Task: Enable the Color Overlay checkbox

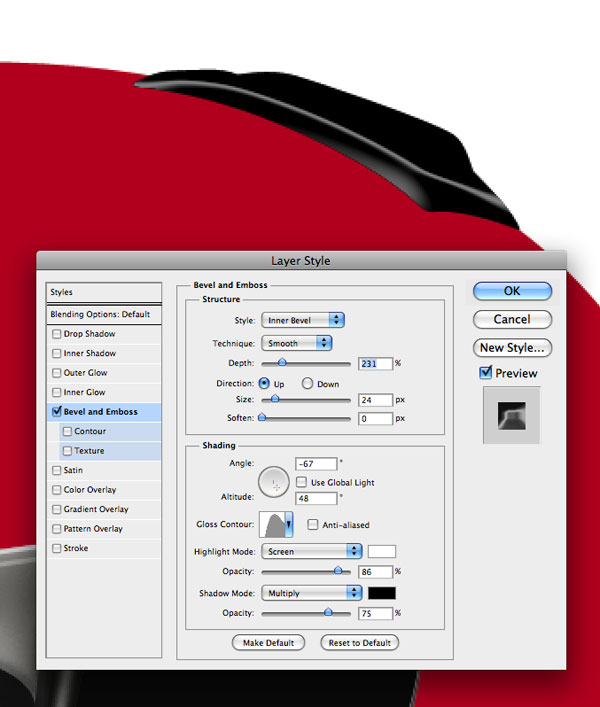Action: point(56,490)
